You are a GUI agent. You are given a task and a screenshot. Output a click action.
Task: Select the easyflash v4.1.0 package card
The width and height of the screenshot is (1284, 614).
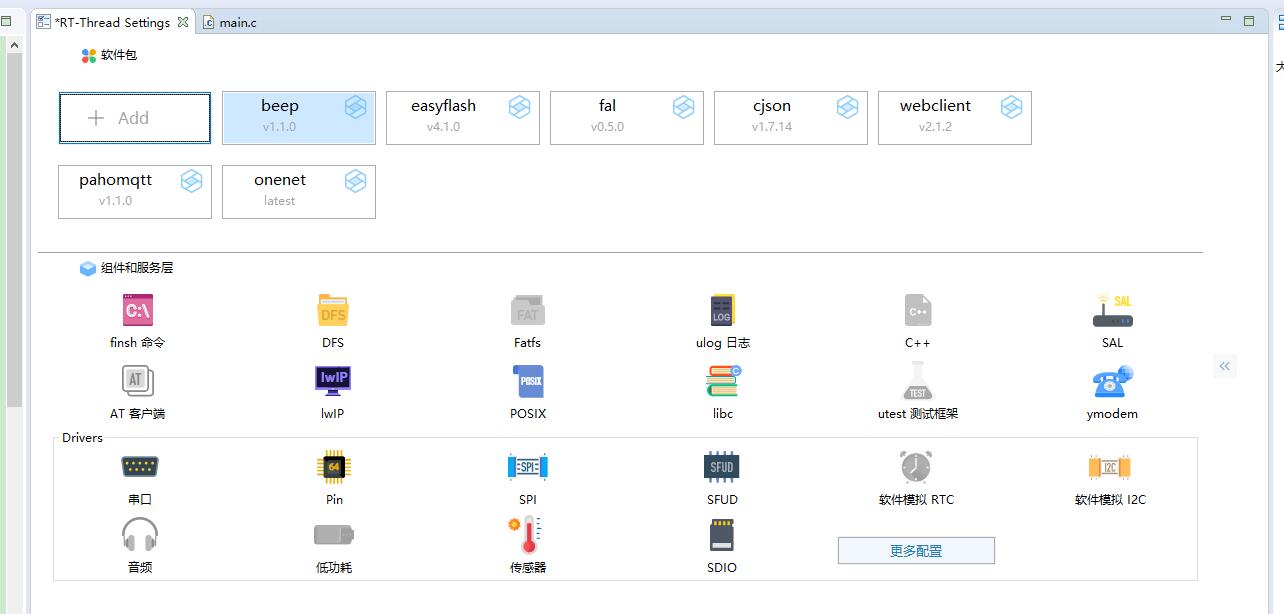point(463,118)
